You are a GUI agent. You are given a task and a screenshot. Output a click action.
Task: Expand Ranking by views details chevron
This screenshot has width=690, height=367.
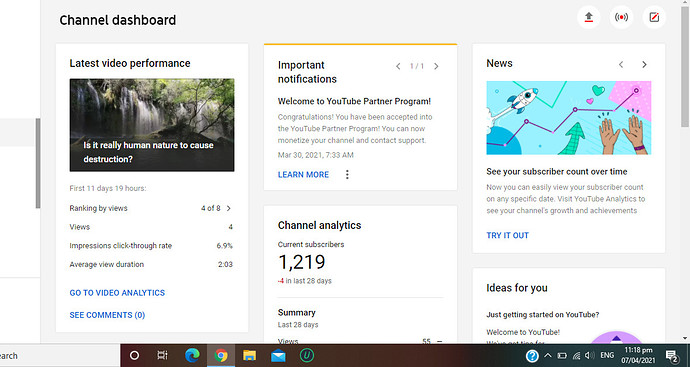click(x=229, y=208)
